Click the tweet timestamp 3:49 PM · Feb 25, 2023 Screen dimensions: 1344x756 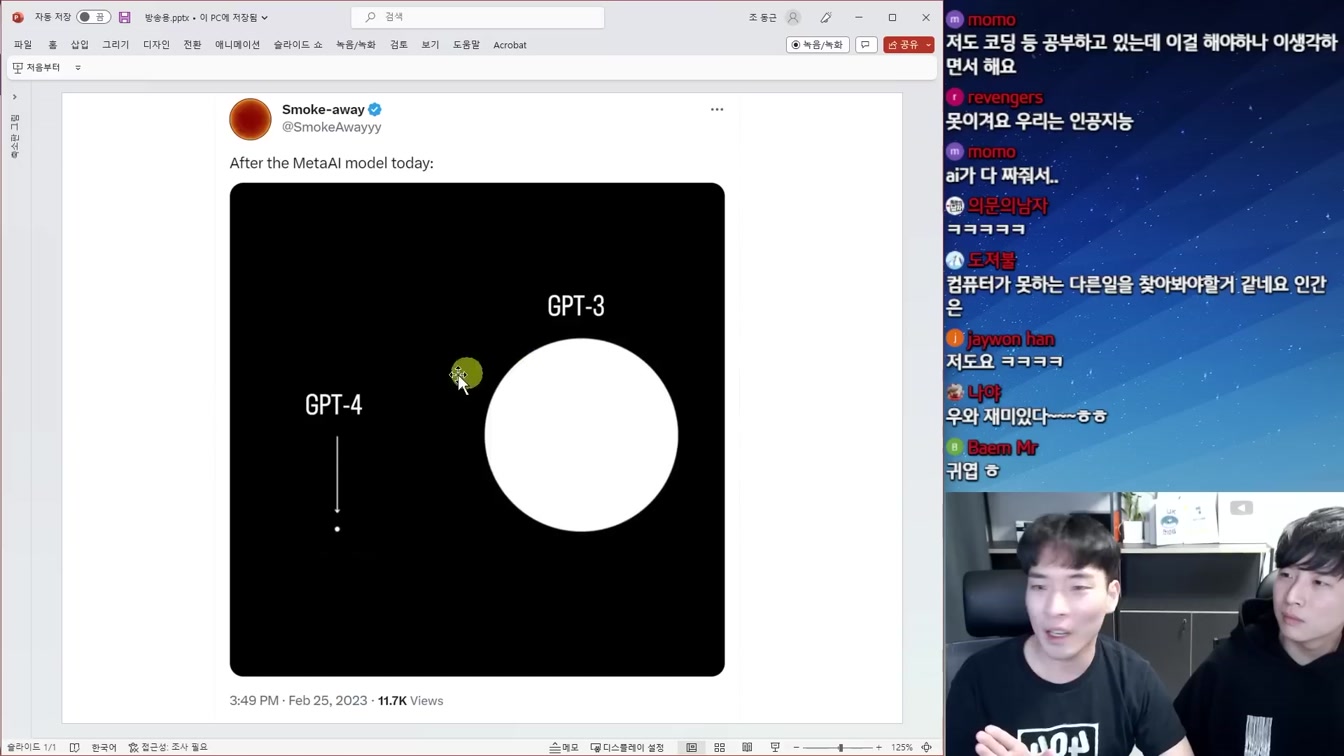[x=298, y=701]
